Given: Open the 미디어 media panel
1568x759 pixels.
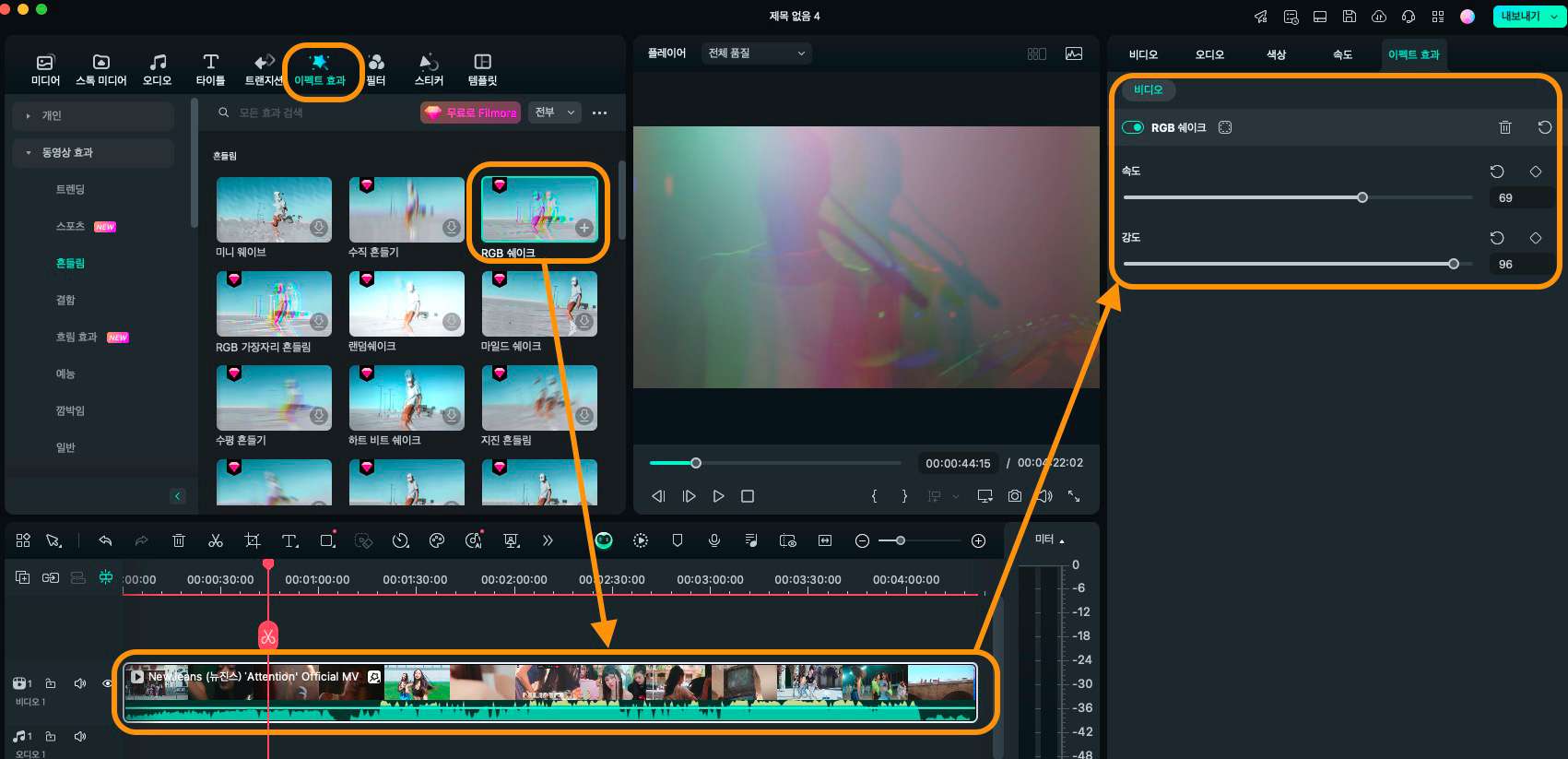Looking at the screenshot, I should tap(45, 69).
